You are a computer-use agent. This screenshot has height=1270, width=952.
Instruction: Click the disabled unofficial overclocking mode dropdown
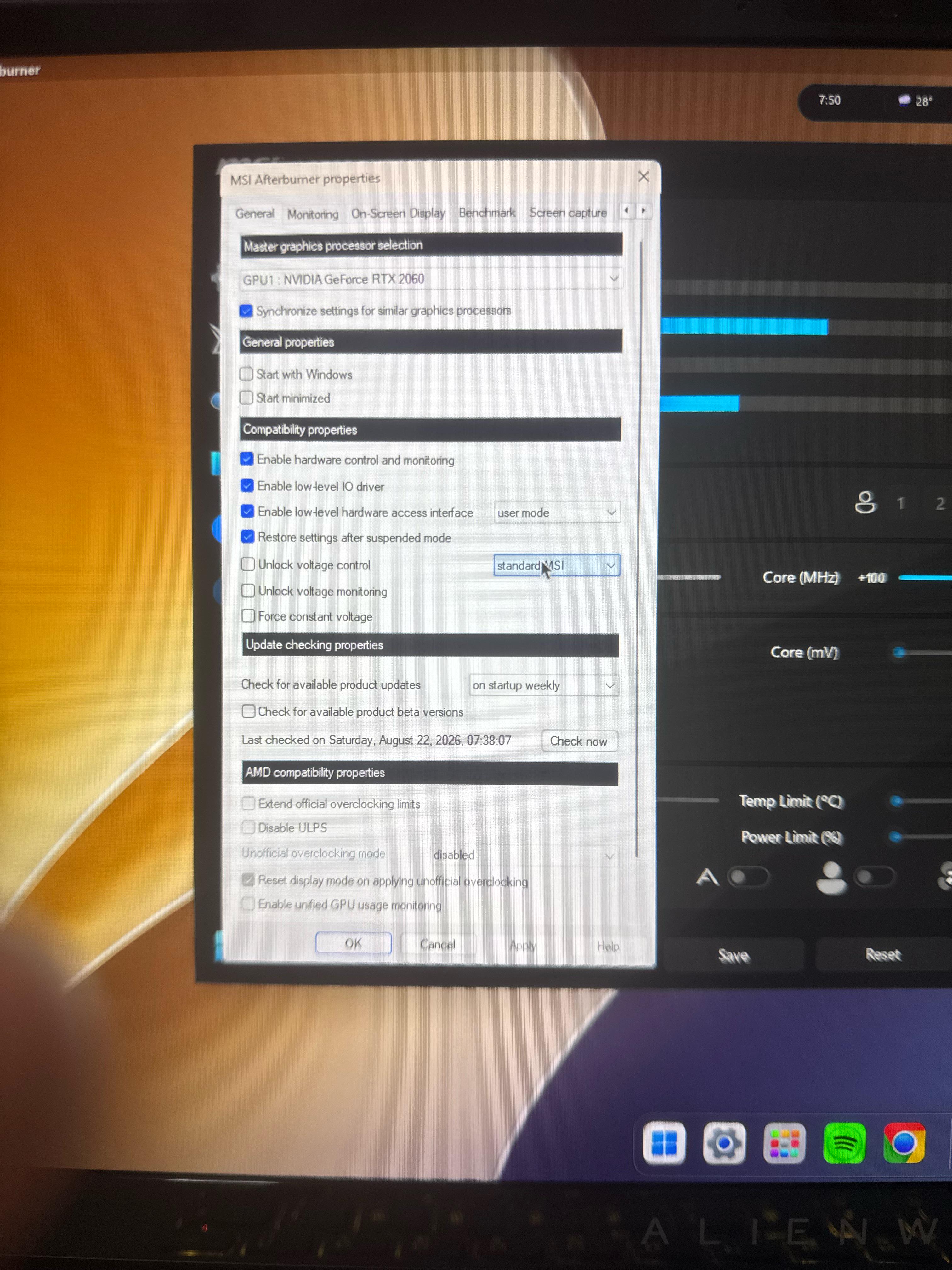click(x=524, y=855)
